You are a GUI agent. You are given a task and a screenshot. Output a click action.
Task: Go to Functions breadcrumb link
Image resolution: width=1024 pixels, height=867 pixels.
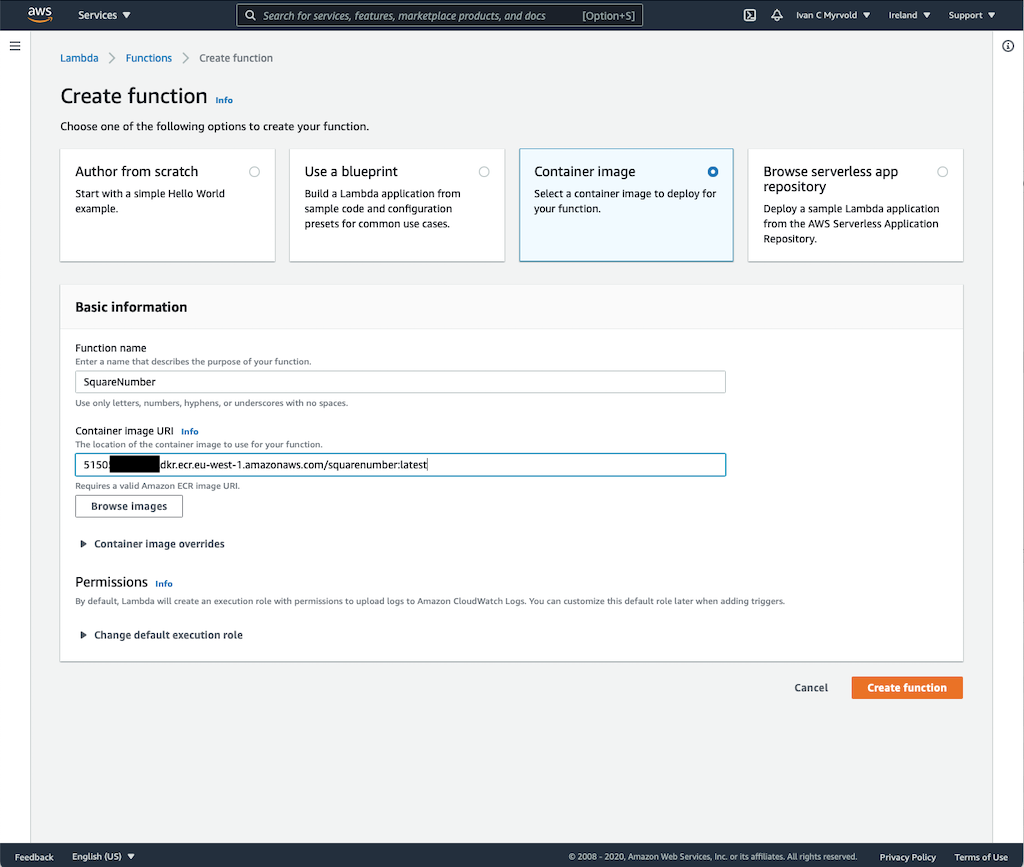coord(149,58)
